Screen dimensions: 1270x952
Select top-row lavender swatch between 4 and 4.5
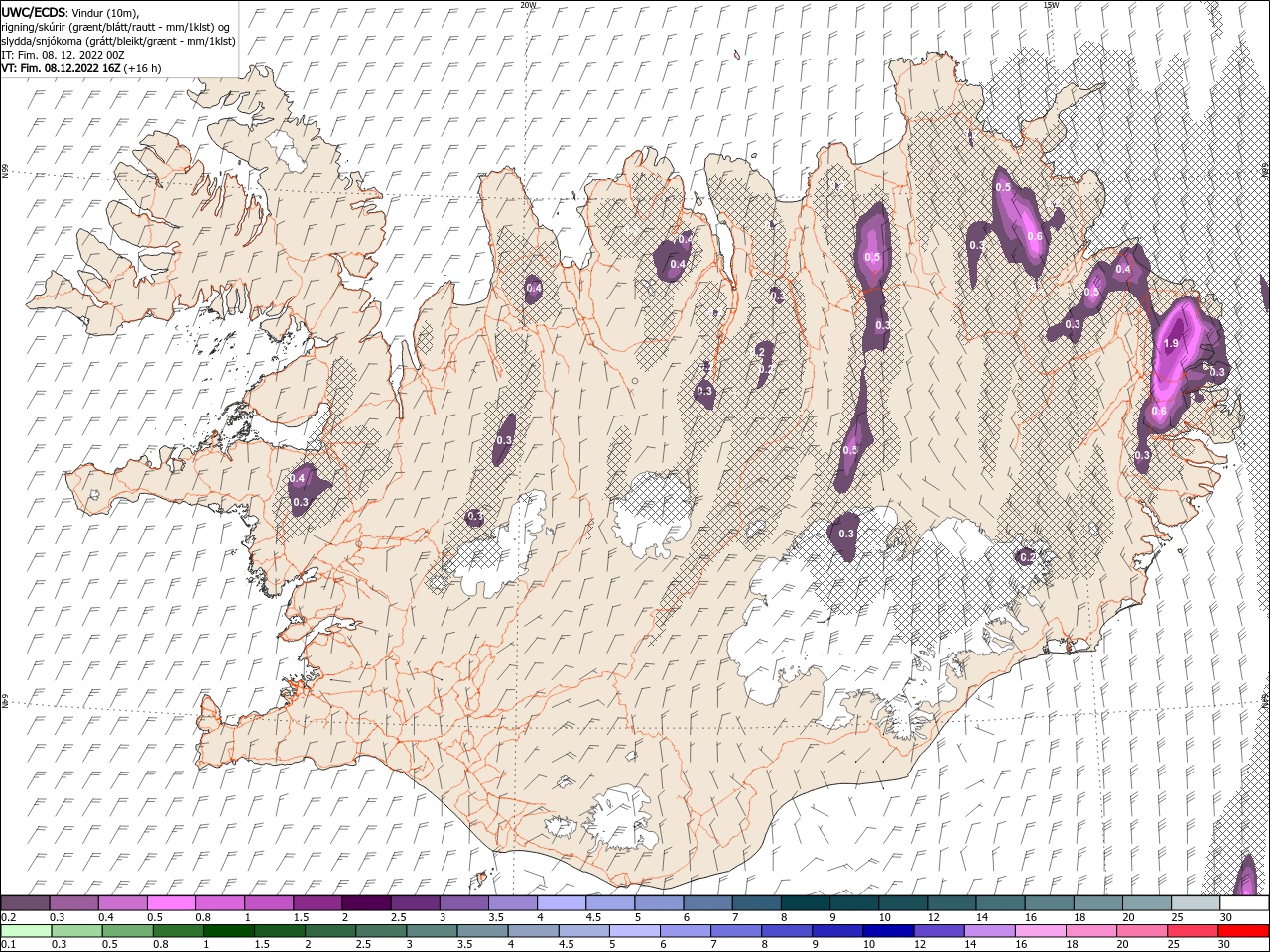561,903
